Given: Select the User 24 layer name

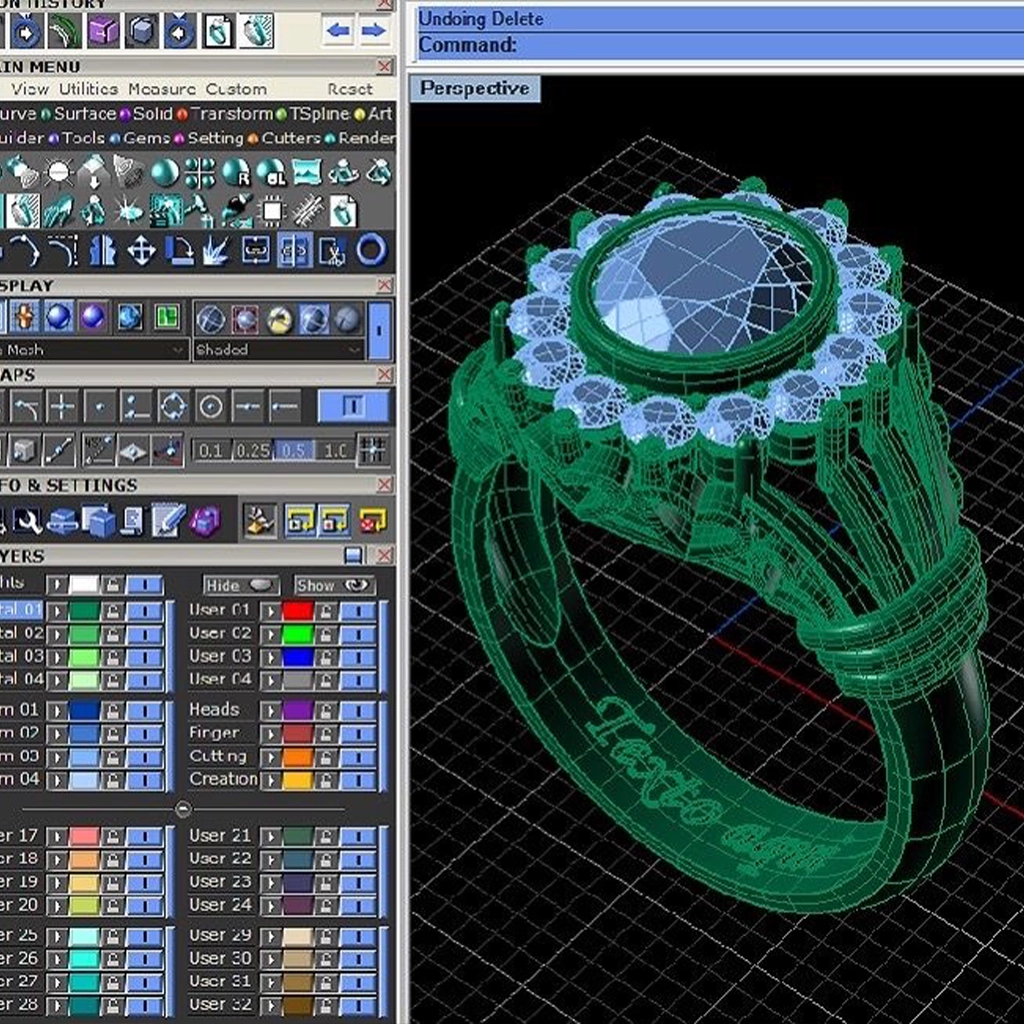Looking at the screenshot, I should click(220, 905).
